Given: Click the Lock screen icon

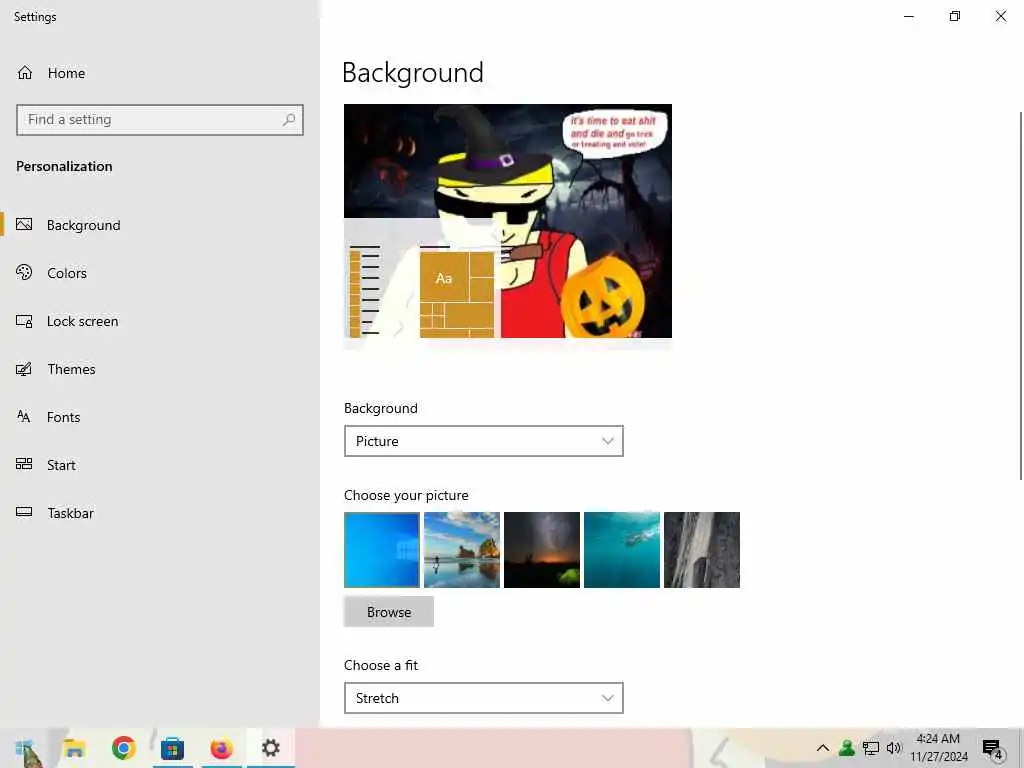Looking at the screenshot, I should tap(24, 321).
